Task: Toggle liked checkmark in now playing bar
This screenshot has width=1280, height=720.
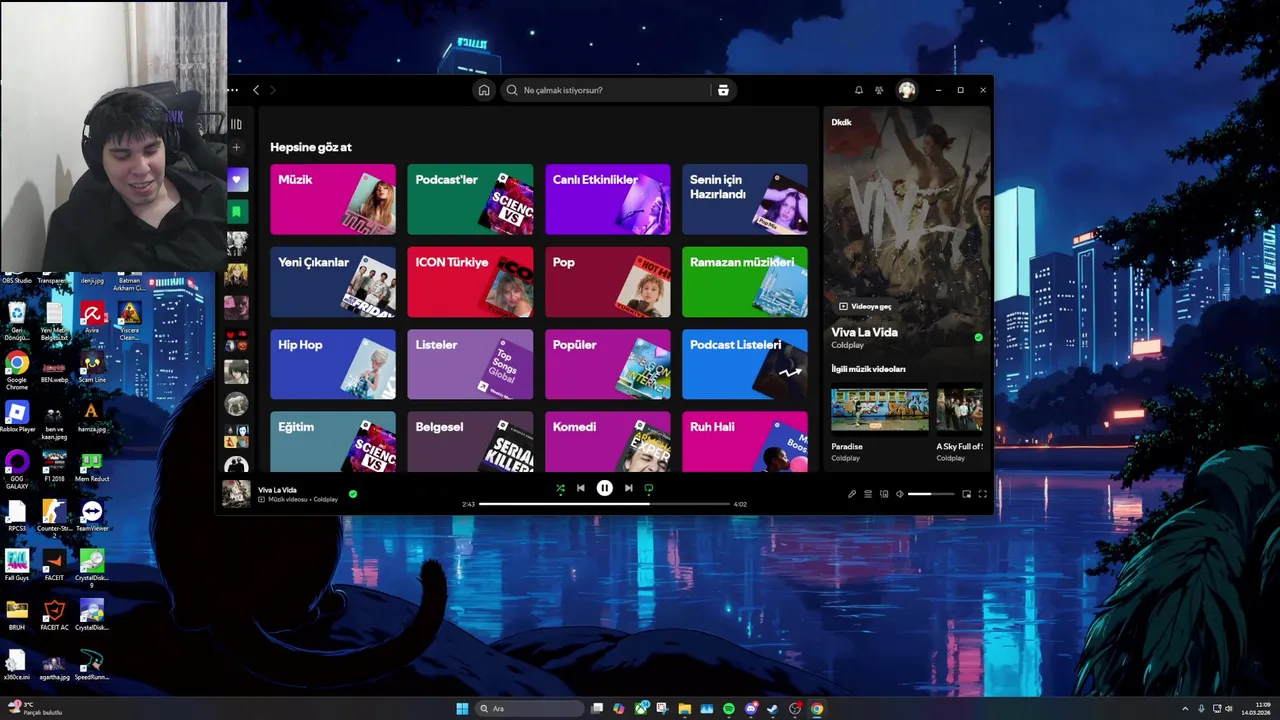Action: tap(353, 494)
